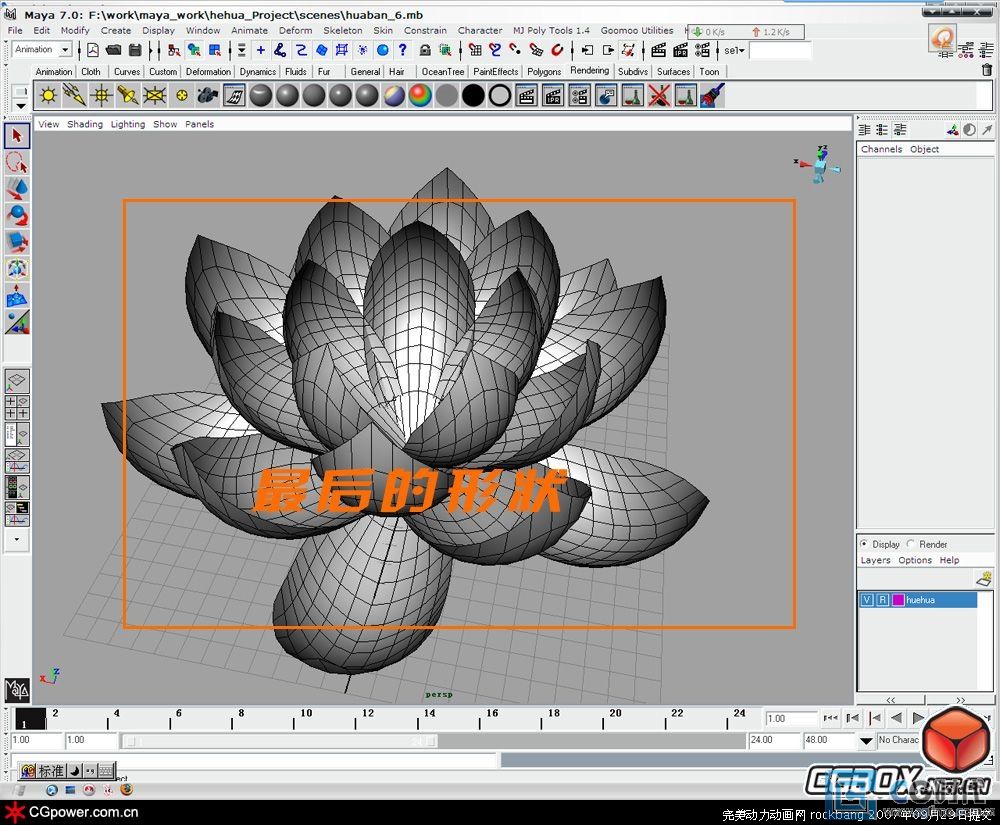Open the Skeleton menu
1000x825 pixels.
coord(342,30)
